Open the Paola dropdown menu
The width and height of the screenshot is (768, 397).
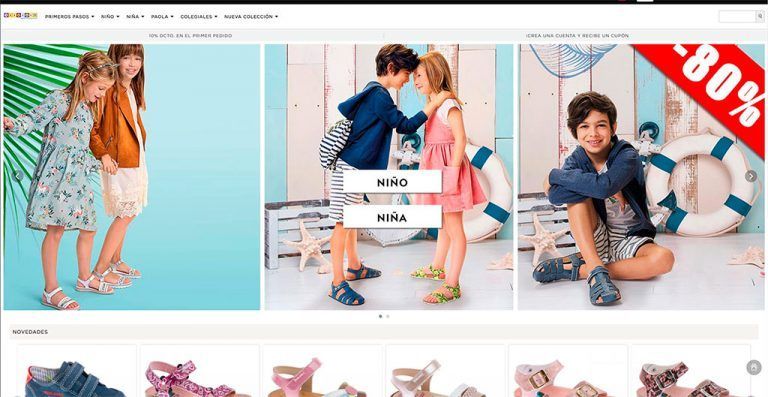(162, 17)
